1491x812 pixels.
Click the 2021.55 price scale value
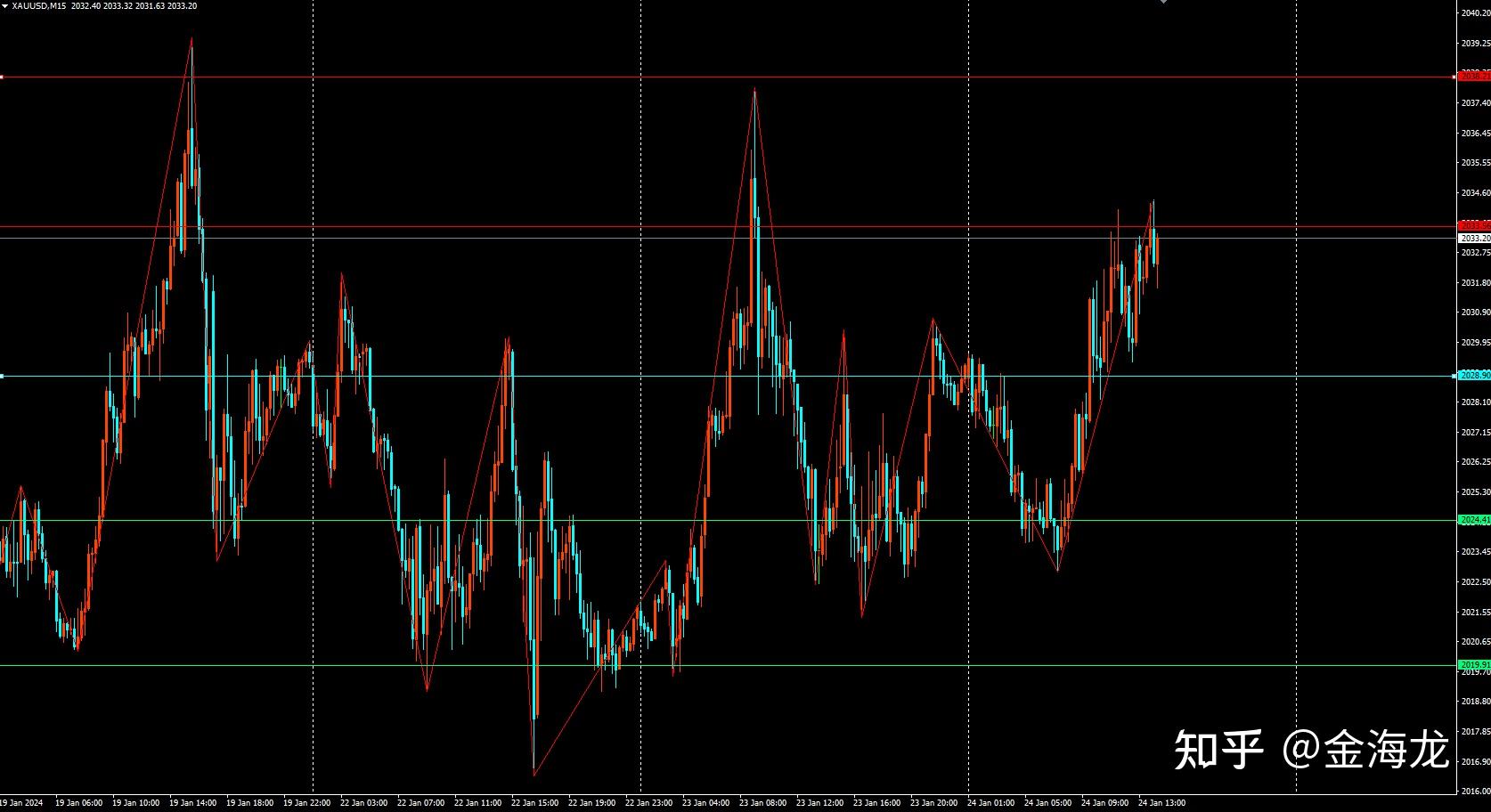coord(1476,613)
